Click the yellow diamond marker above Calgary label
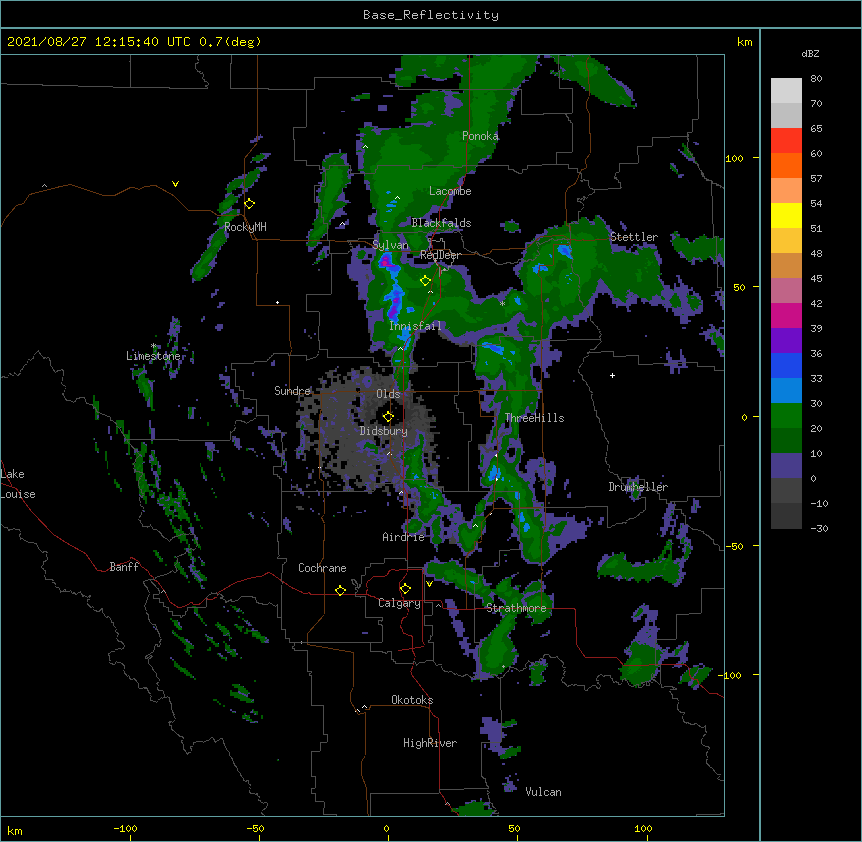 click(405, 589)
